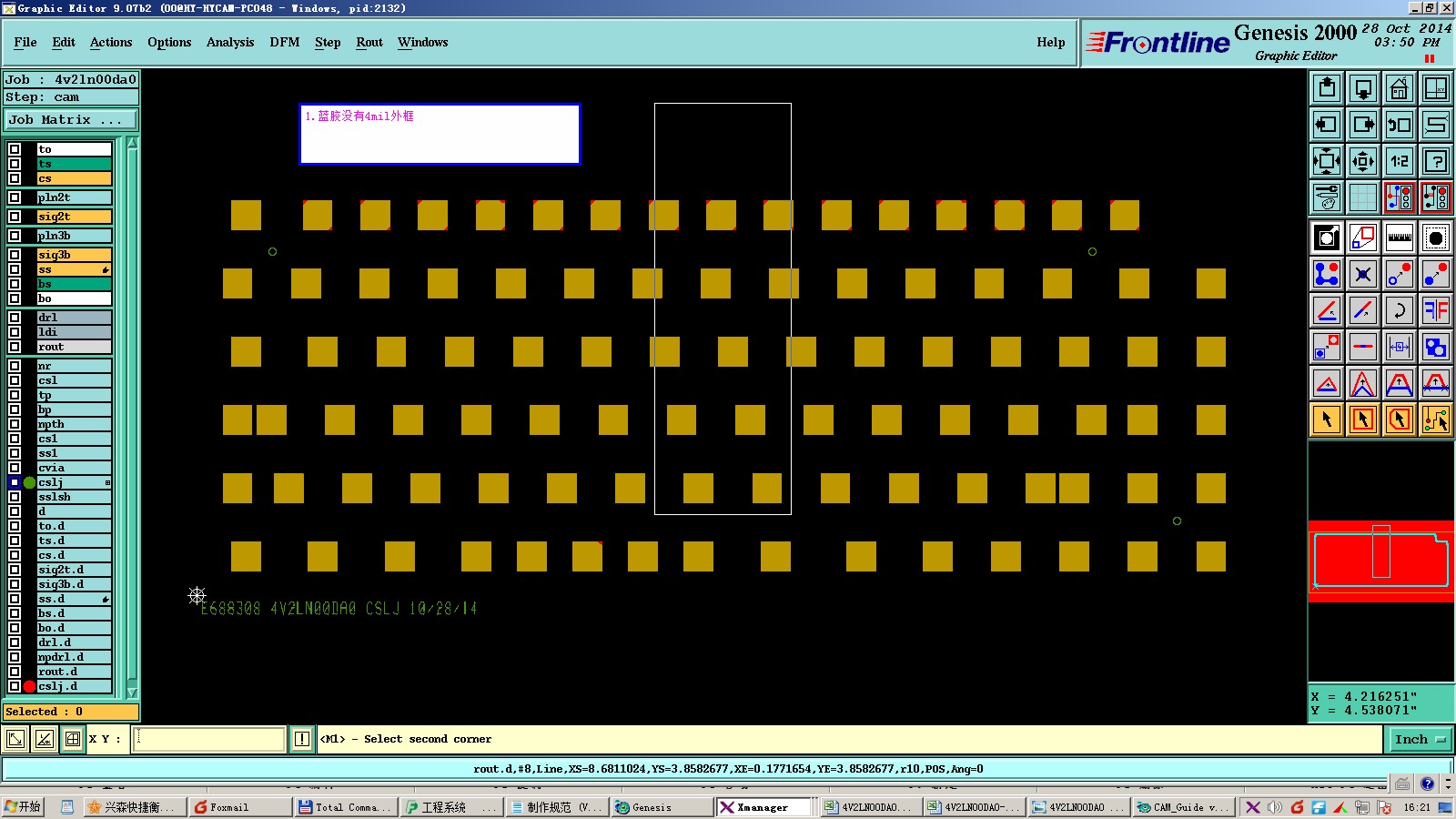Click the Total Commander taskbar button
1456x819 pixels.
(346, 807)
